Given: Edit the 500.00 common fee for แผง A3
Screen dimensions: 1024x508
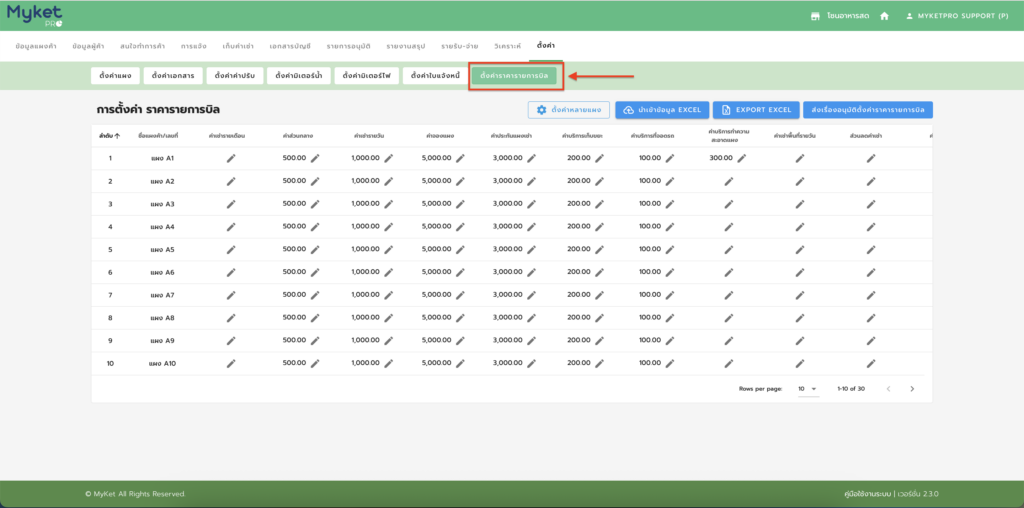Looking at the screenshot, I should tap(315, 204).
